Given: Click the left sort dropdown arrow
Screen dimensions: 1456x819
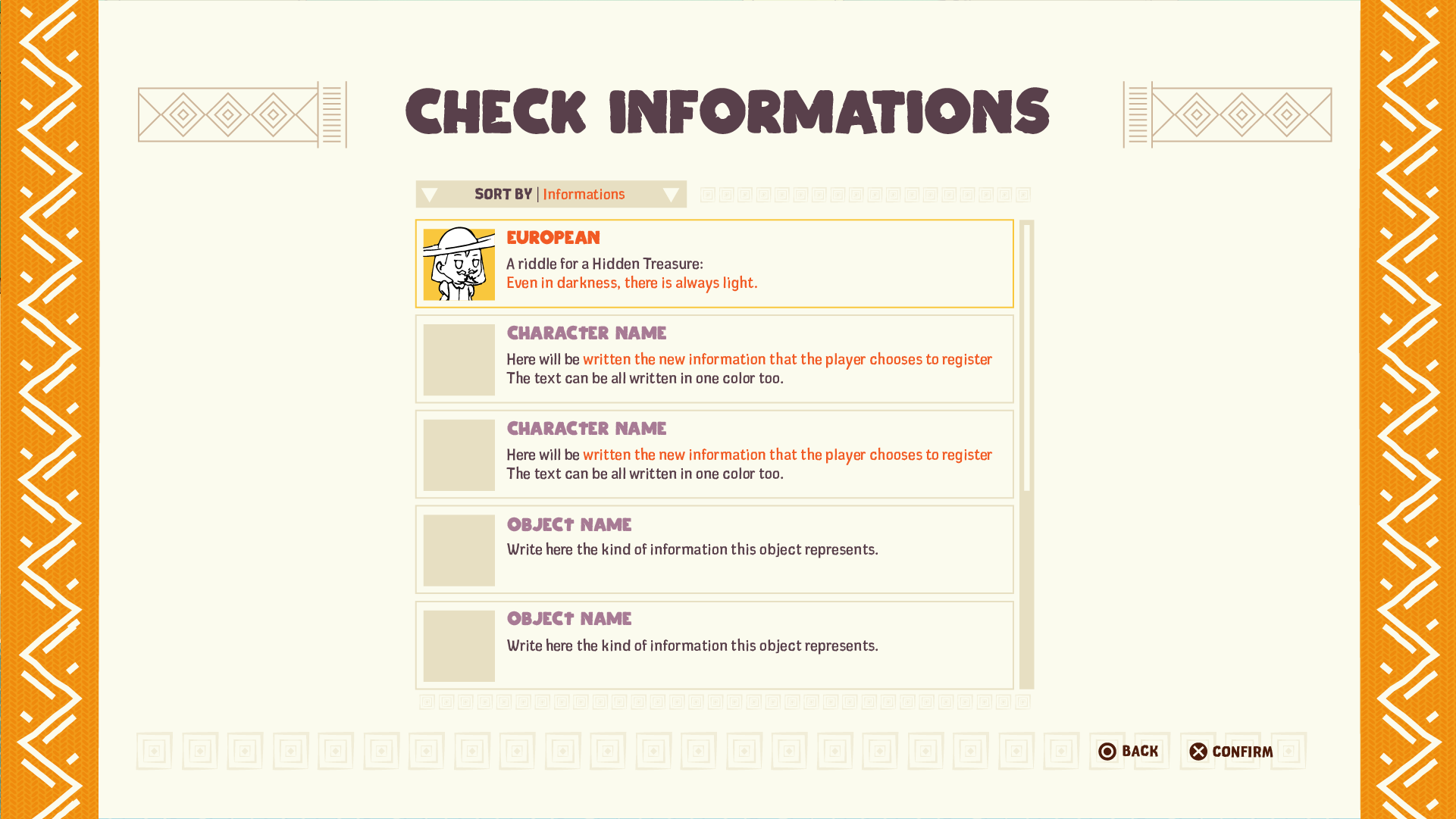Looking at the screenshot, I should [430, 194].
